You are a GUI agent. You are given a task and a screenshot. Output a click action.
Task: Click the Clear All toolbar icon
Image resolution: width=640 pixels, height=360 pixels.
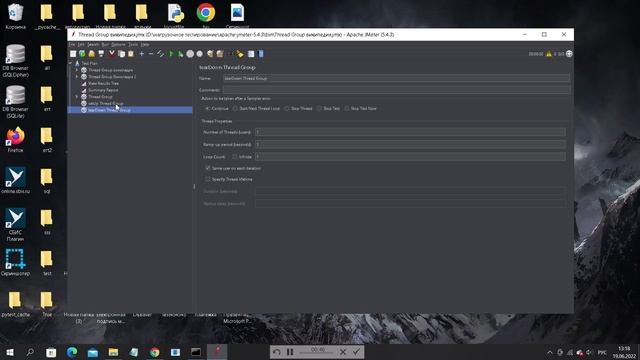click(x=220, y=54)
